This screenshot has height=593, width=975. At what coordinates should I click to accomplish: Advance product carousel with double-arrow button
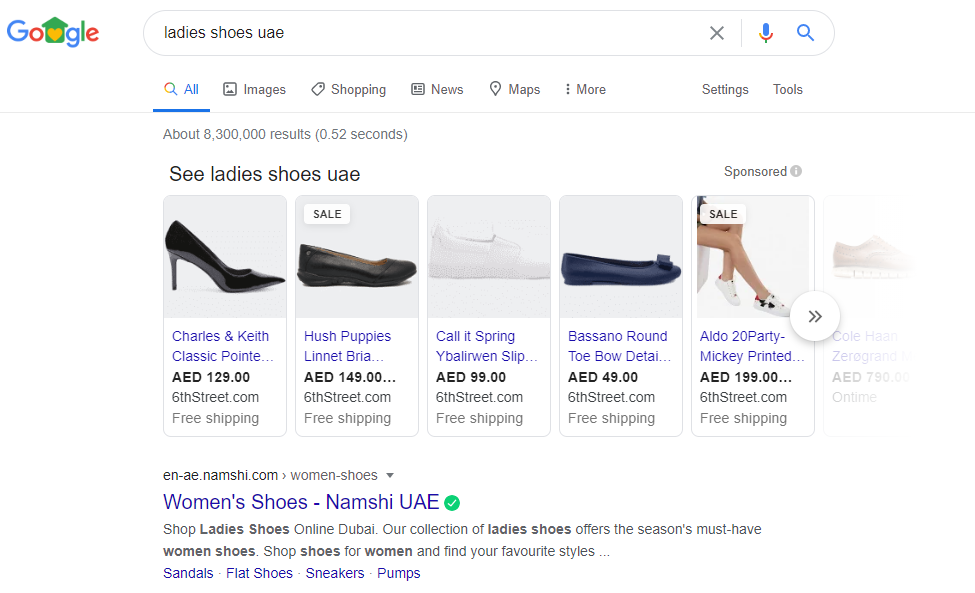point(815,316)
